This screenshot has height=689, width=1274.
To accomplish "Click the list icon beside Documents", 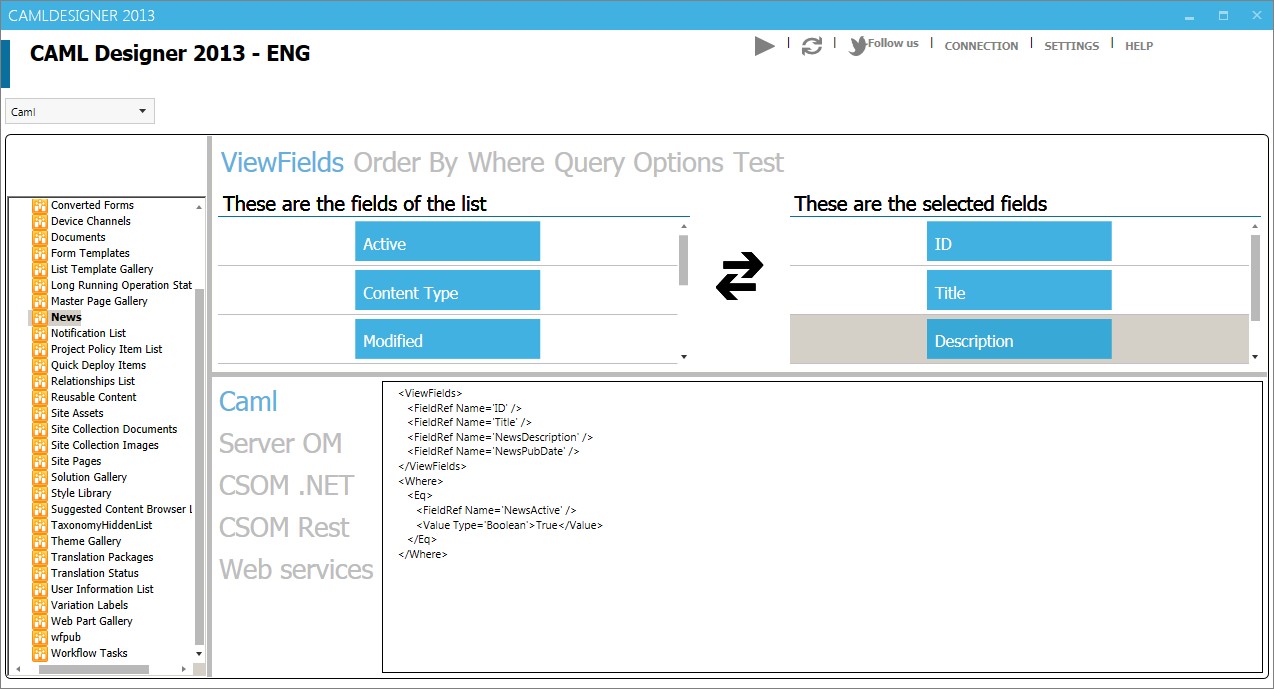I will [41, 237].
